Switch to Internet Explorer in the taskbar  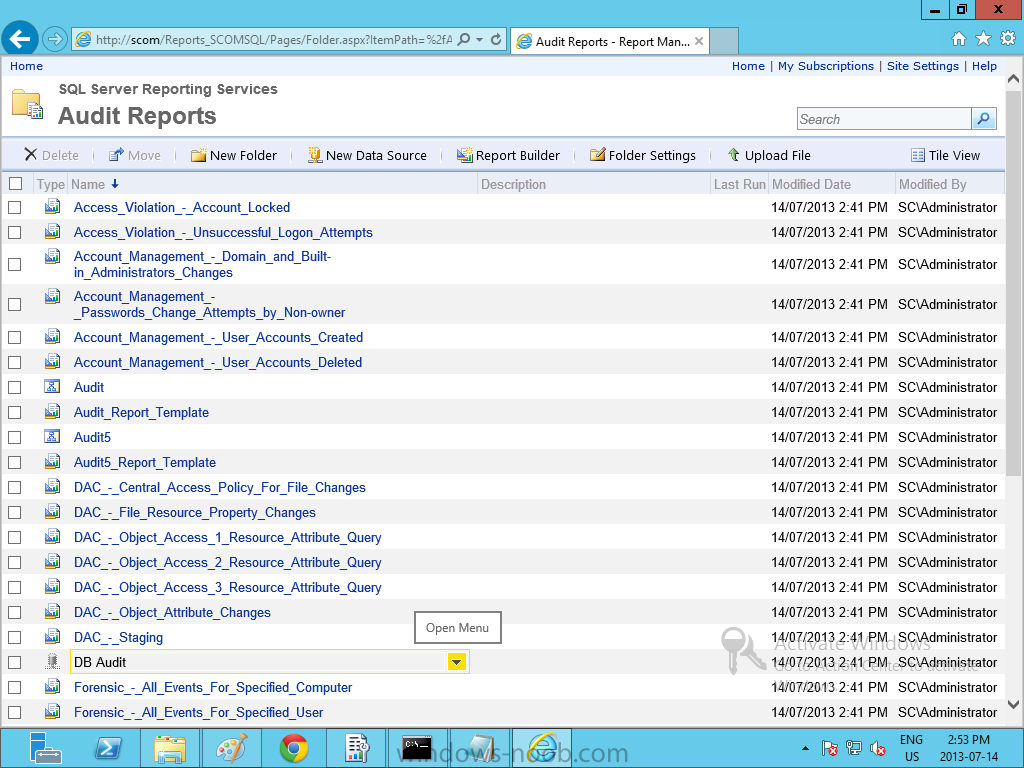click(543, 748)
